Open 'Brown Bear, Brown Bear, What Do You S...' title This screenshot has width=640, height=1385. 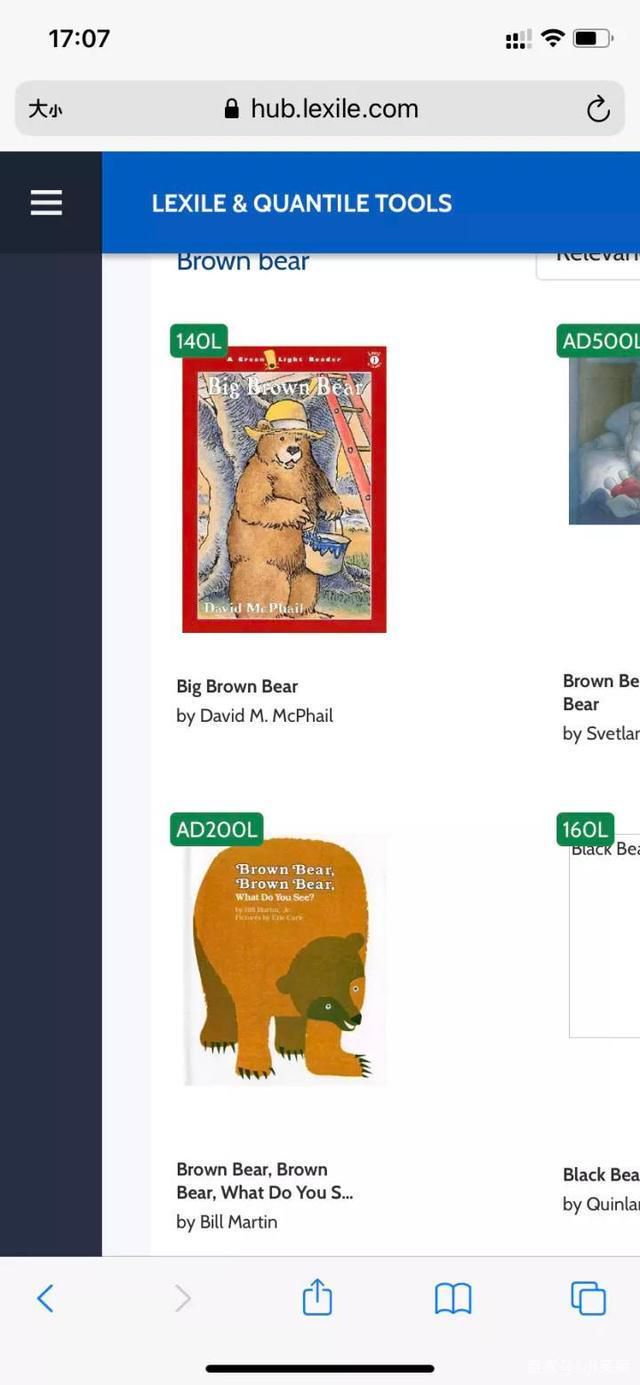pos(265,1181)
